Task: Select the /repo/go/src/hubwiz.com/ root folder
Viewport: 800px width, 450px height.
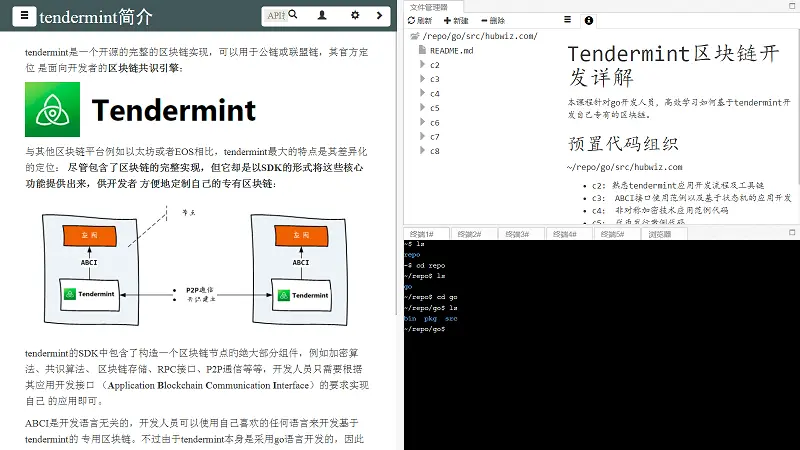Action: click(x=480, y=36)
